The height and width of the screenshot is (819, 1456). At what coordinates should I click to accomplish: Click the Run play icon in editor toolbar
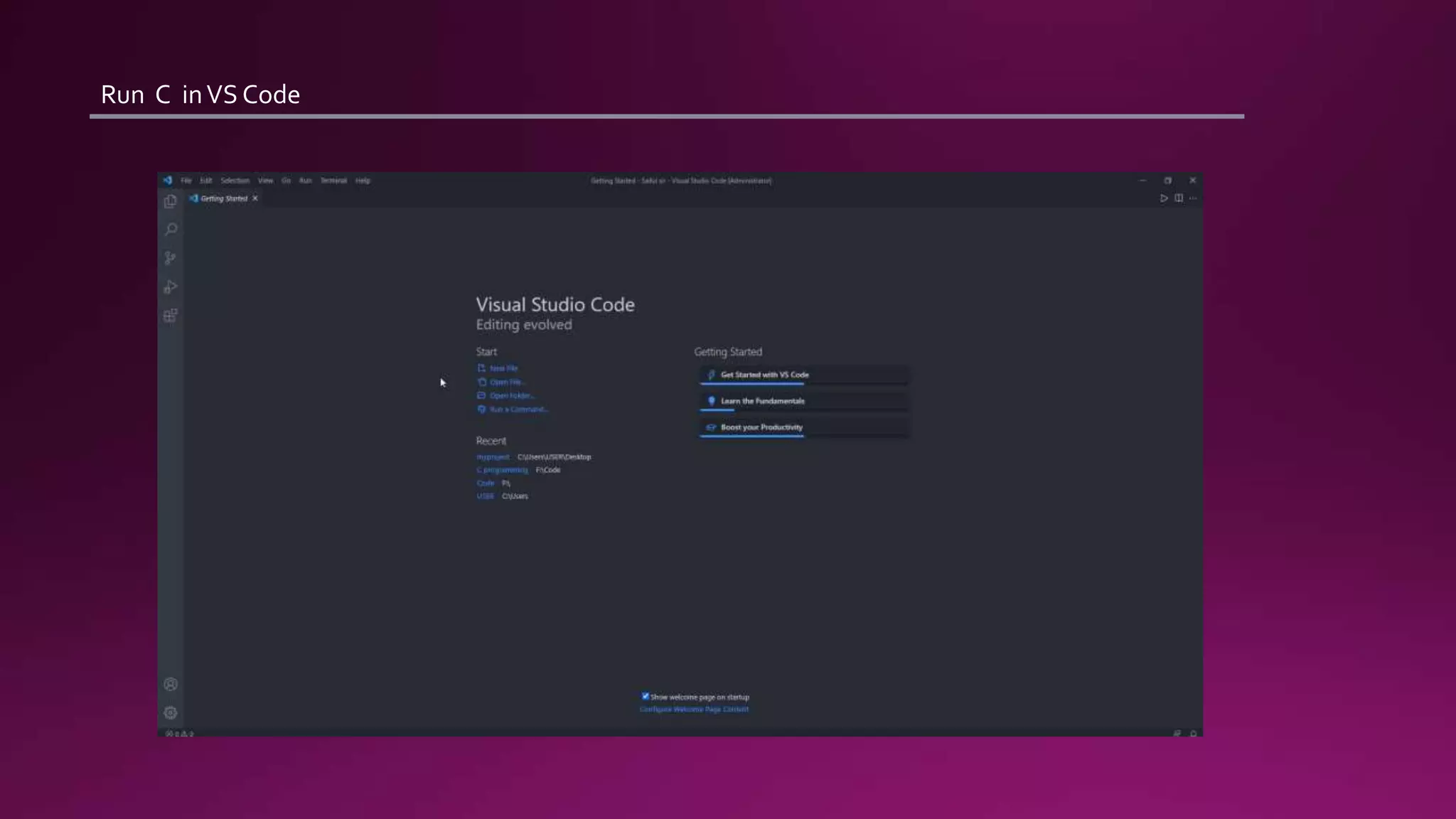pyautogui.click(x=1164, y=198)
